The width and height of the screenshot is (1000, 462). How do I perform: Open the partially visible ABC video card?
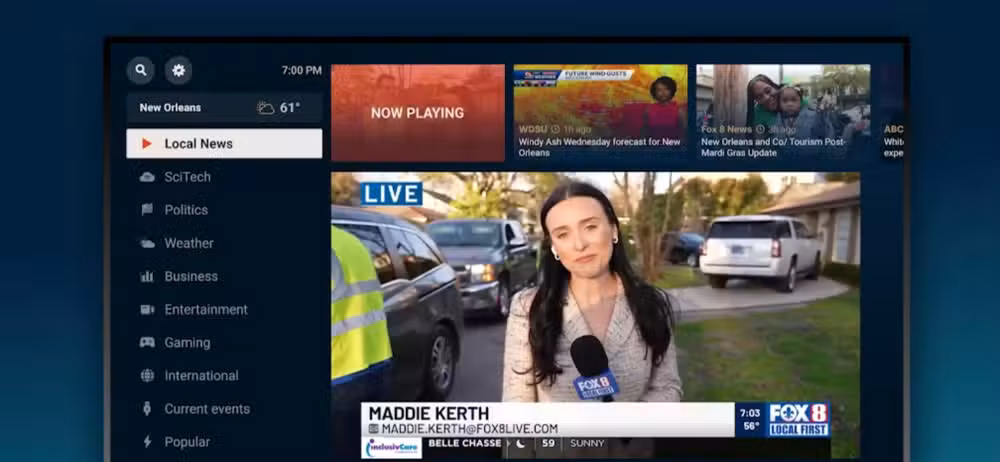892,113
